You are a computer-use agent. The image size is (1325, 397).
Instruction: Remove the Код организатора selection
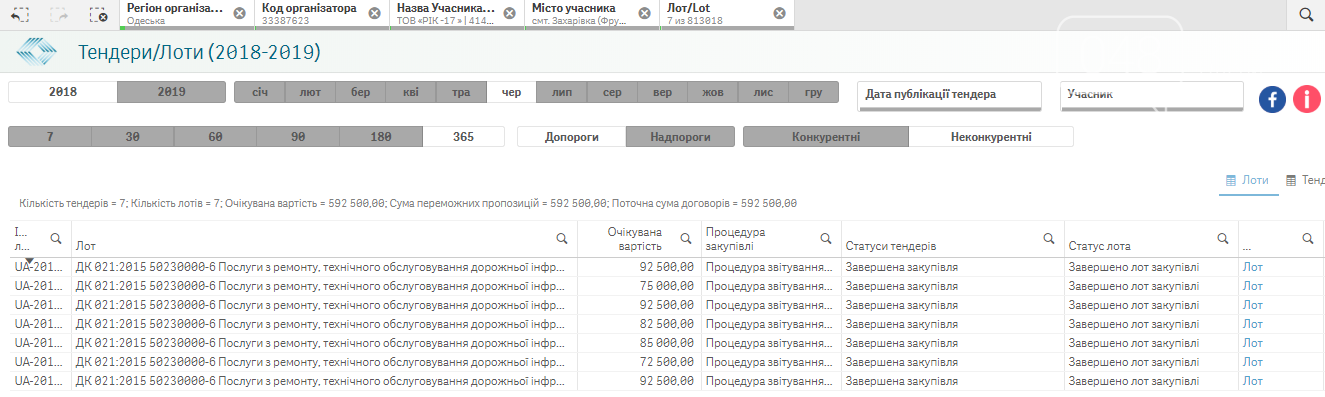[x=374, y=13]
